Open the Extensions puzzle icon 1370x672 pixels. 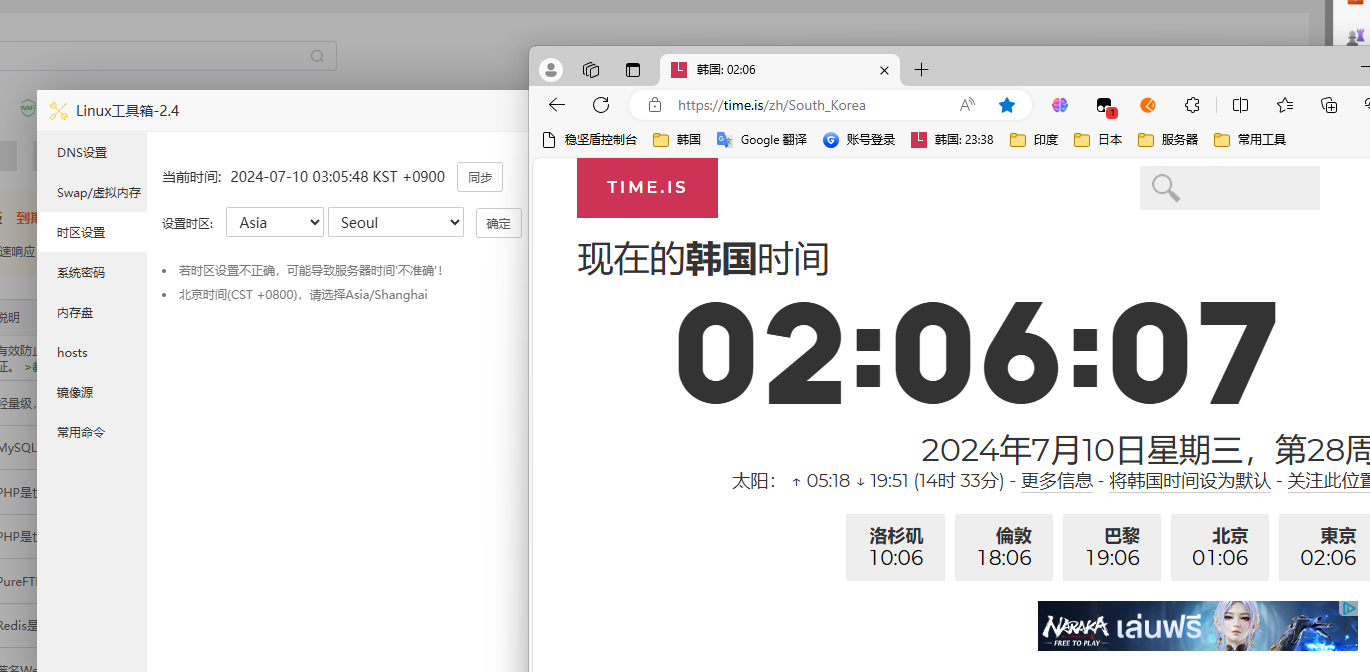click(1192, 105)
